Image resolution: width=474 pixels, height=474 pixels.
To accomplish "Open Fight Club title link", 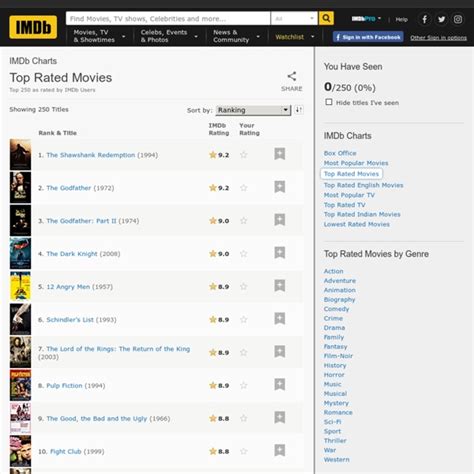I will [x=66, y=451].
